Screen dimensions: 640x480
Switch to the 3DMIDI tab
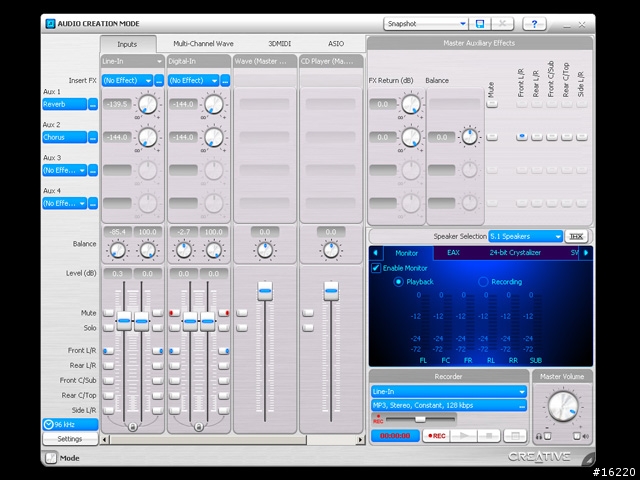(x=280, y=44)
